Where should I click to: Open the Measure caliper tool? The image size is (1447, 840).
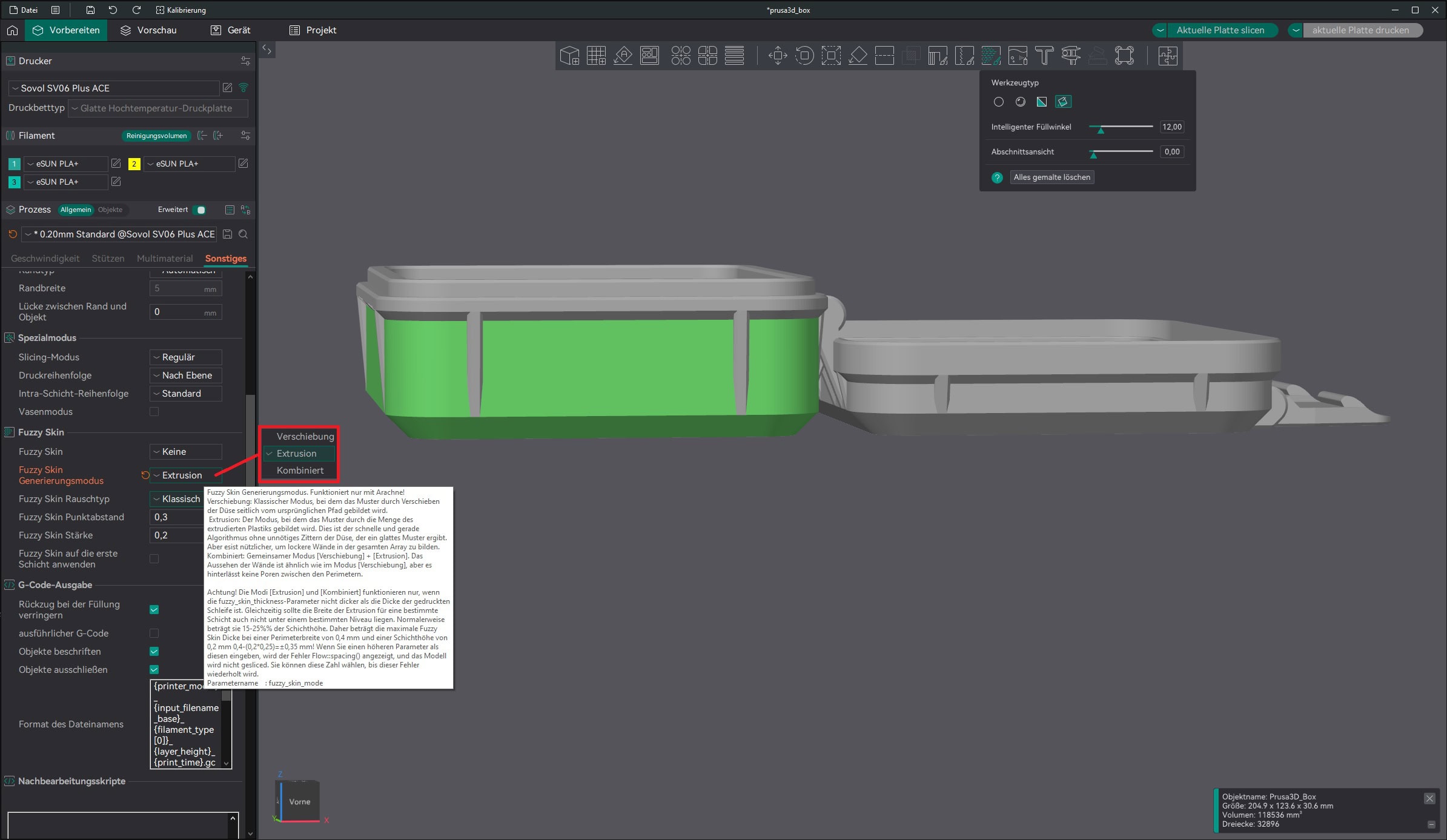coord(1071,56)
